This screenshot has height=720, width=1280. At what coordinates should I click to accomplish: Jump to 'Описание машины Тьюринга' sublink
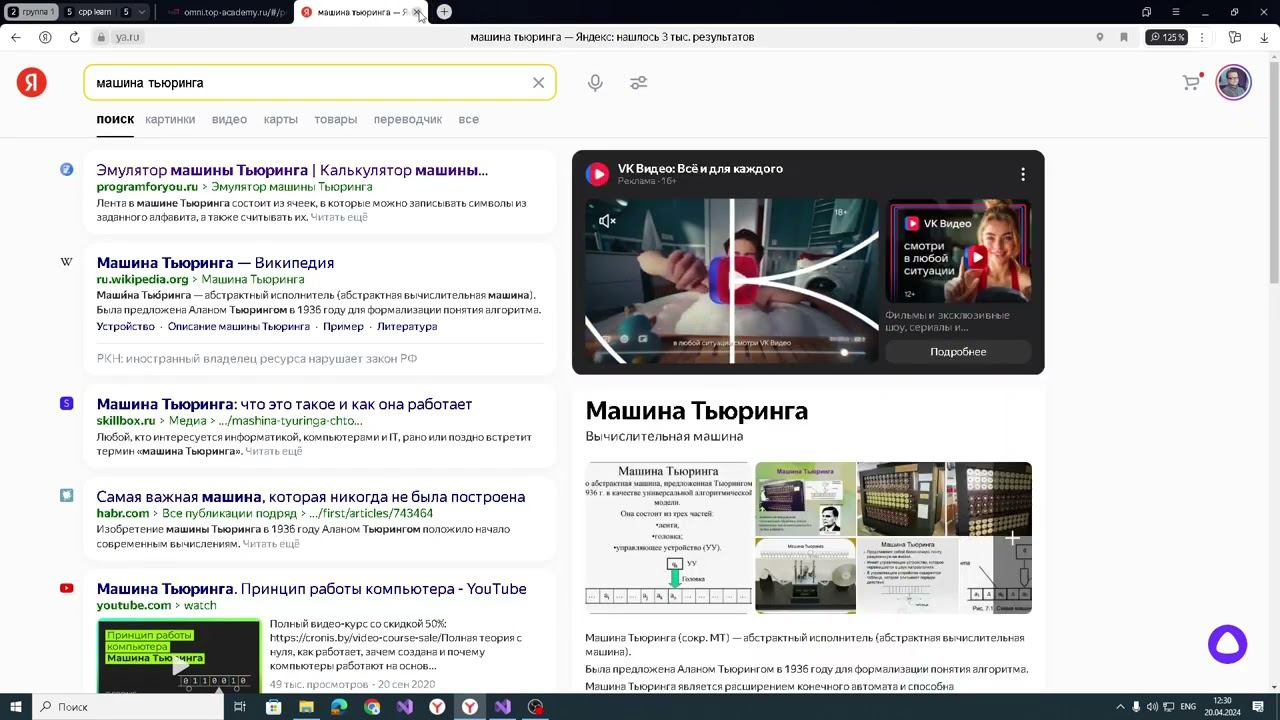pos(239,327)
